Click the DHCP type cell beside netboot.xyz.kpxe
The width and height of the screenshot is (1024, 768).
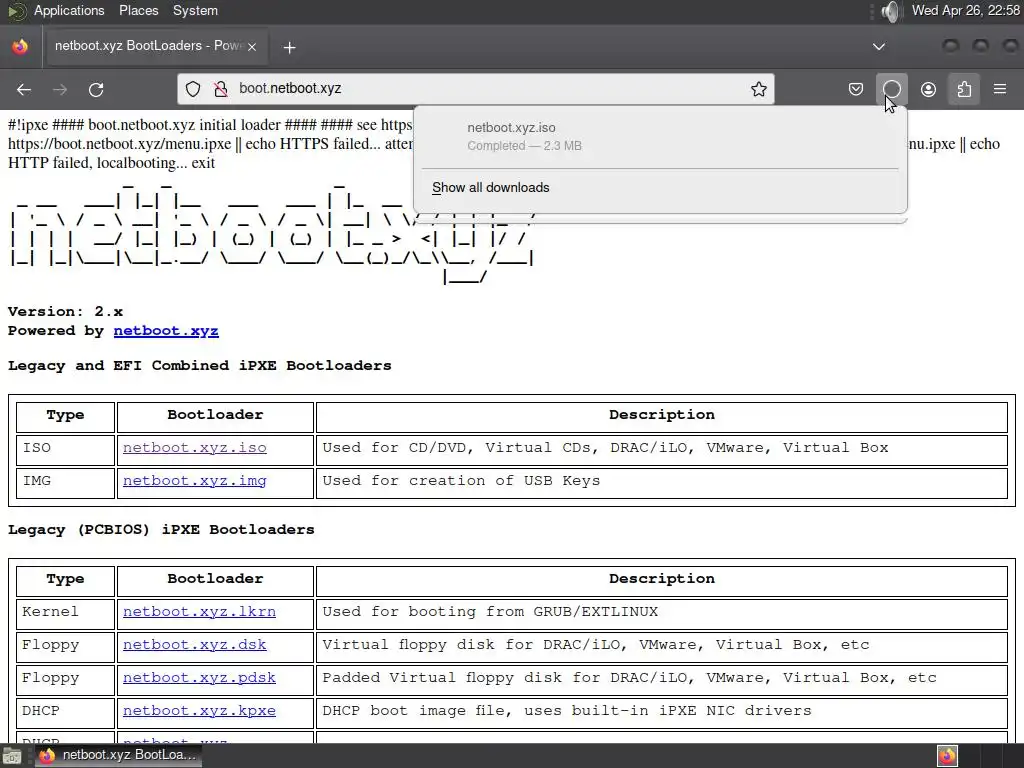(x=65, y=711)
